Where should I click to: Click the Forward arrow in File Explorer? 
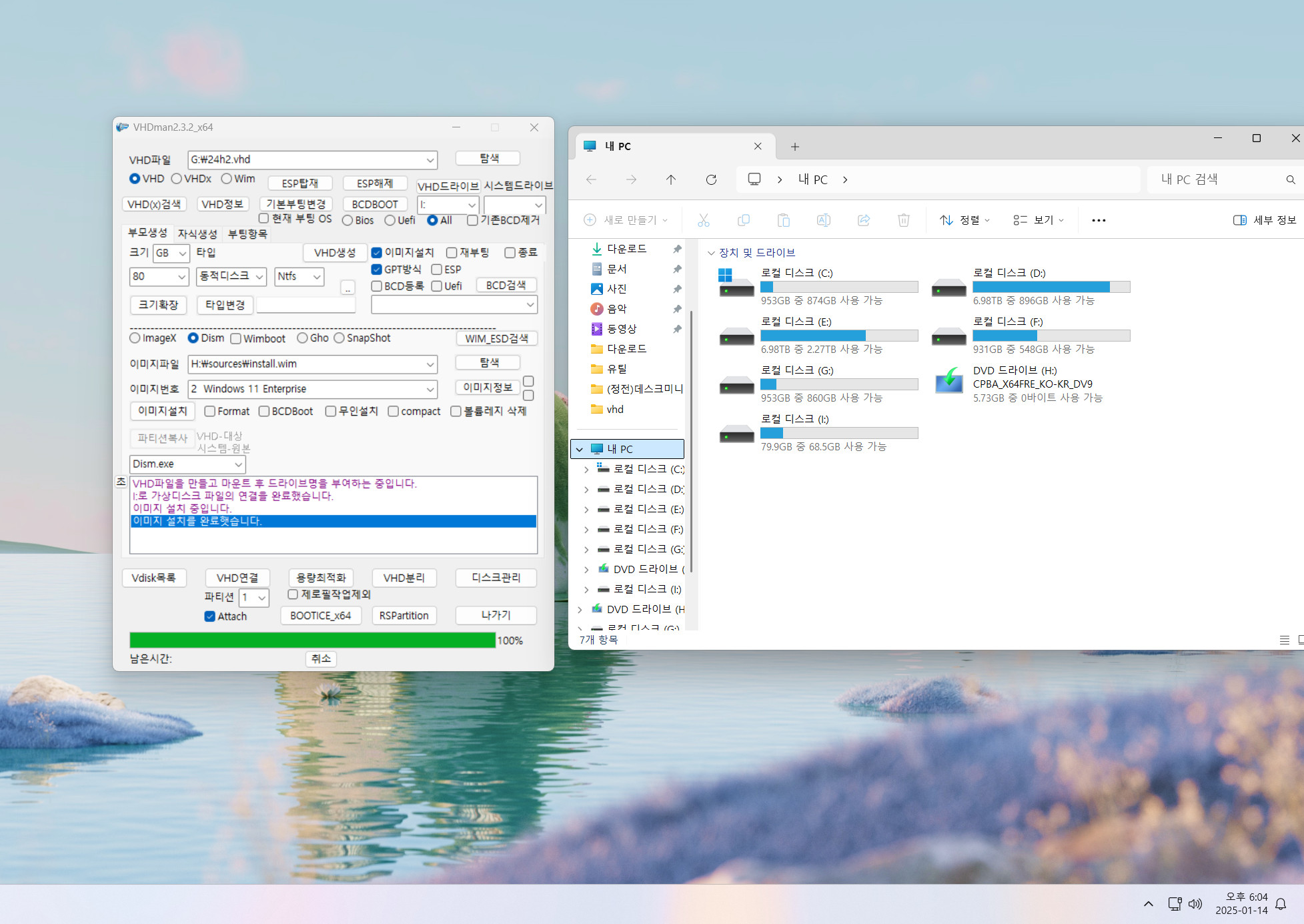point(631,179)
